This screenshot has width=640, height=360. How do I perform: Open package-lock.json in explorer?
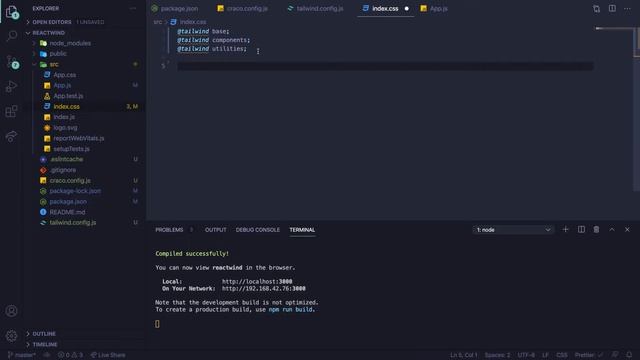(x=75, y=191)
